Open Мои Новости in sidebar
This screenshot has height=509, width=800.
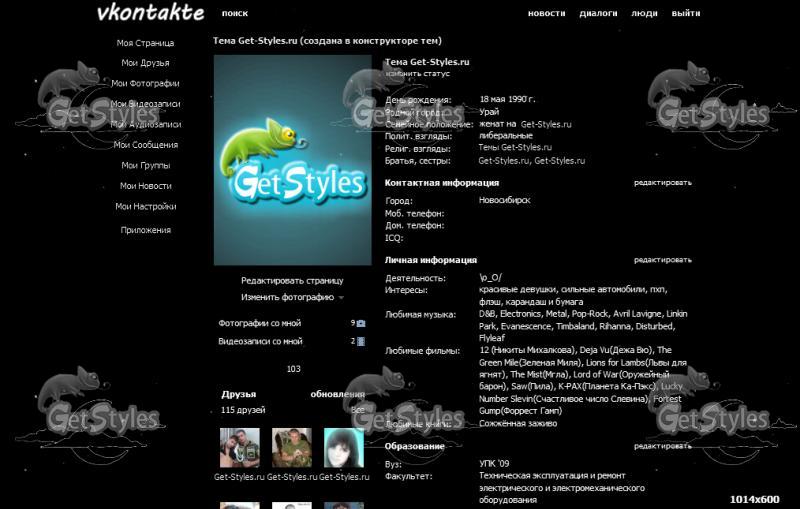[145, 186]
